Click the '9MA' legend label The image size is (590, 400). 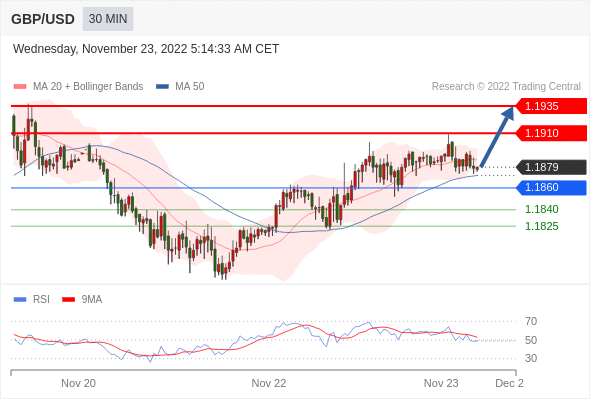tap(92, 300)
